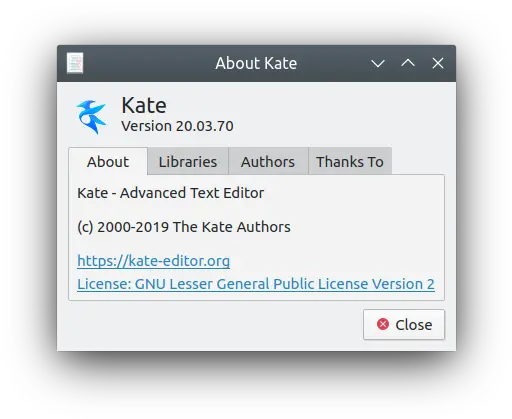Click the Version 20.03.70 label
512x419 pixels.
(177, 126)
